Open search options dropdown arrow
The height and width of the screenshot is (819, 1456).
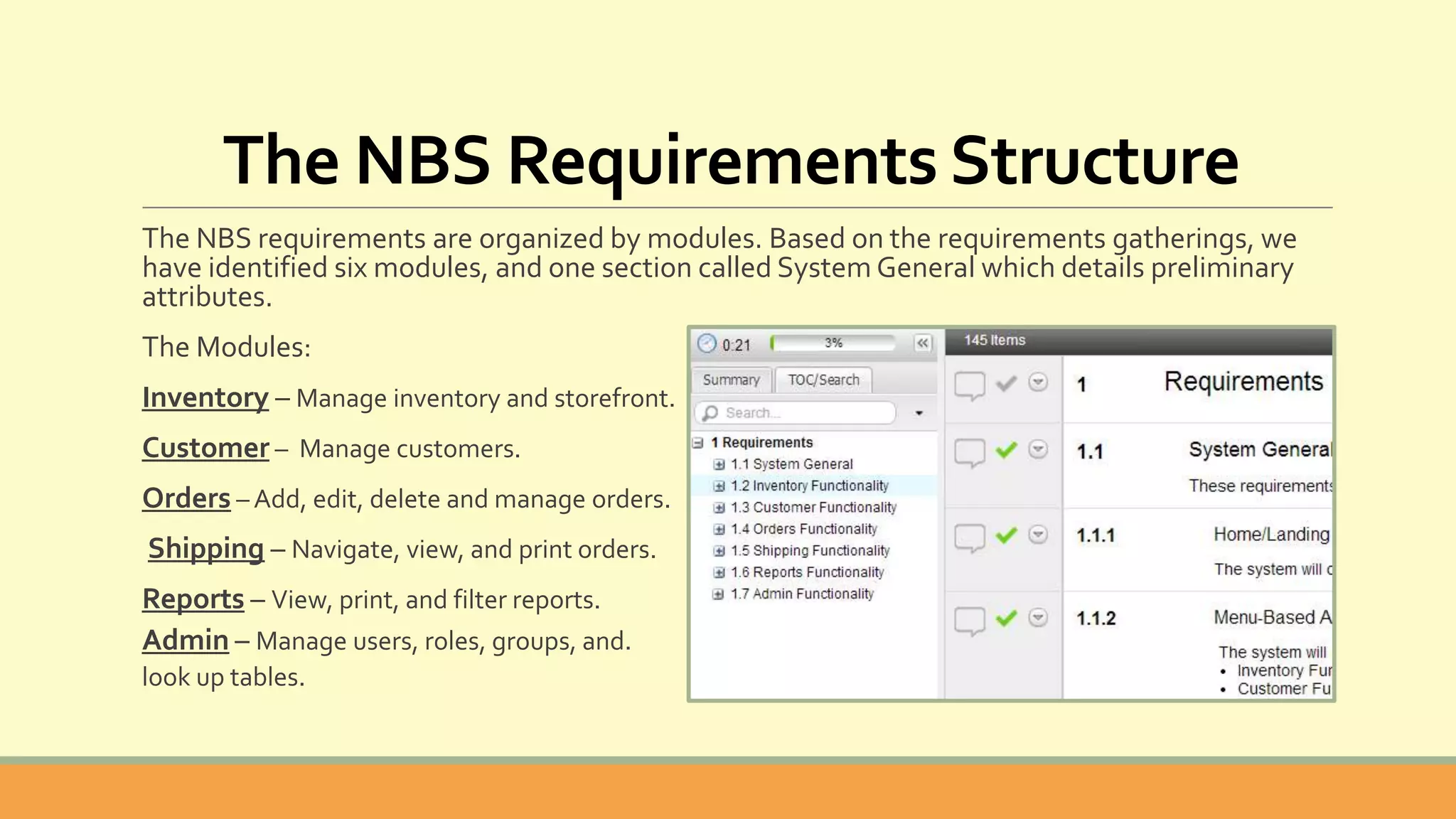[919, 413]
